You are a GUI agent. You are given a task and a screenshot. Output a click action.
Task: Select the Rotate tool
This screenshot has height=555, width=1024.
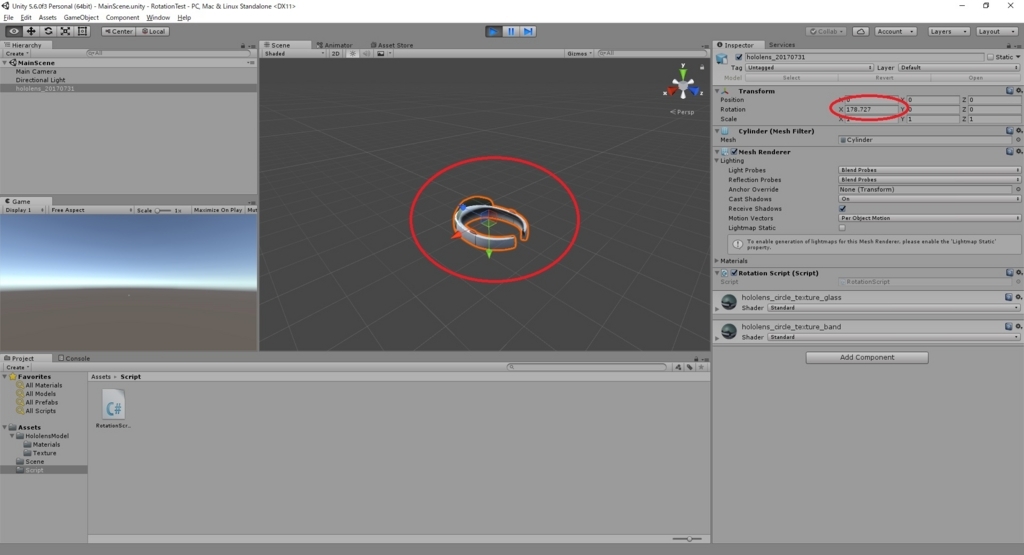(48, 31)
